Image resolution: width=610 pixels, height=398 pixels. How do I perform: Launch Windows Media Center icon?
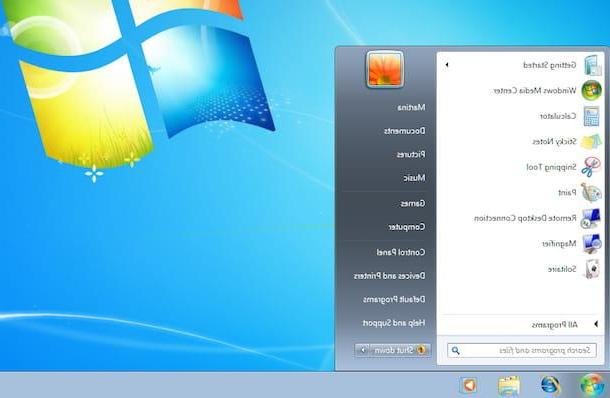coord(591,90)
